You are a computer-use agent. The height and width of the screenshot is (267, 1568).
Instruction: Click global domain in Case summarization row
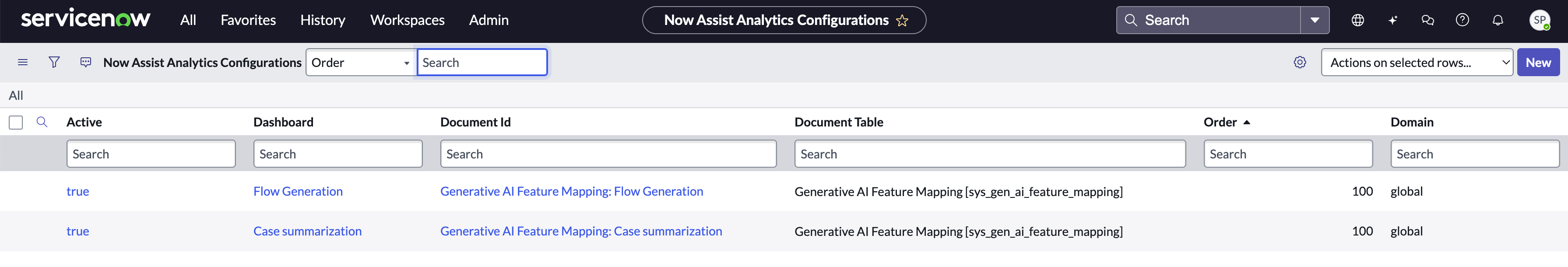pyautogui.click(x=1407, y=231)
